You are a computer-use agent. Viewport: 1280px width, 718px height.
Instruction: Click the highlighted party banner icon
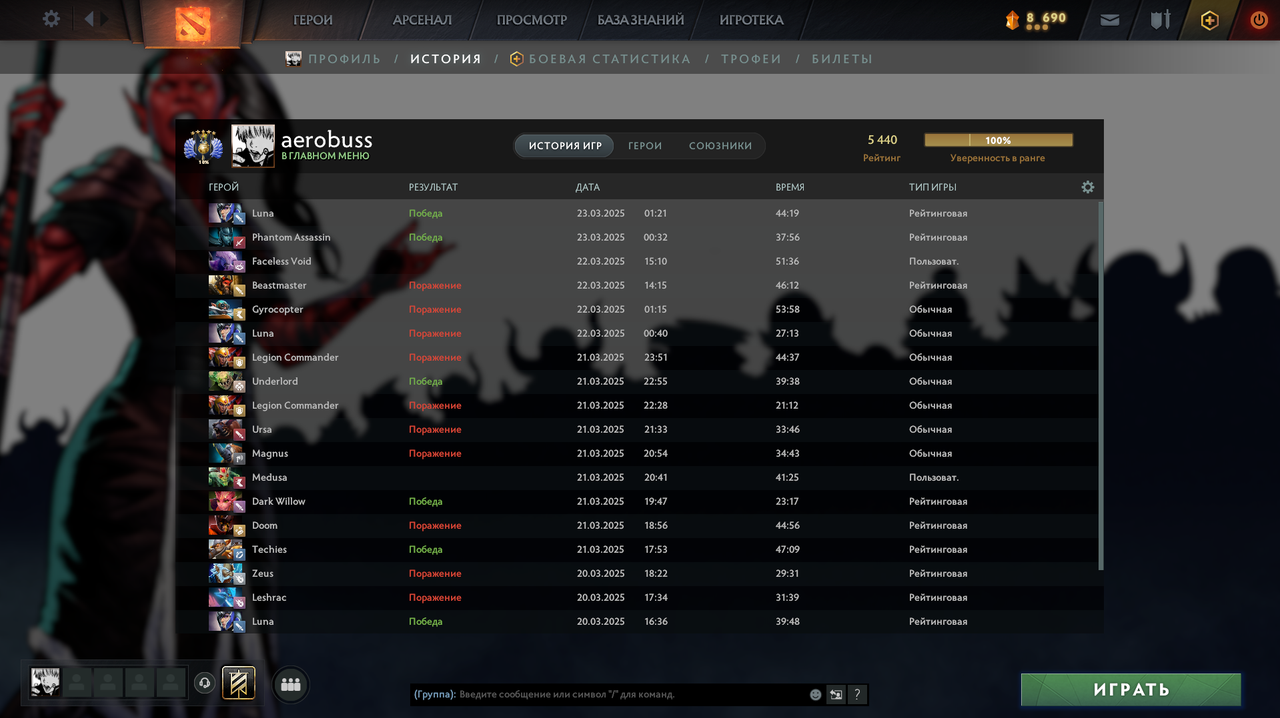pos(238,683)
